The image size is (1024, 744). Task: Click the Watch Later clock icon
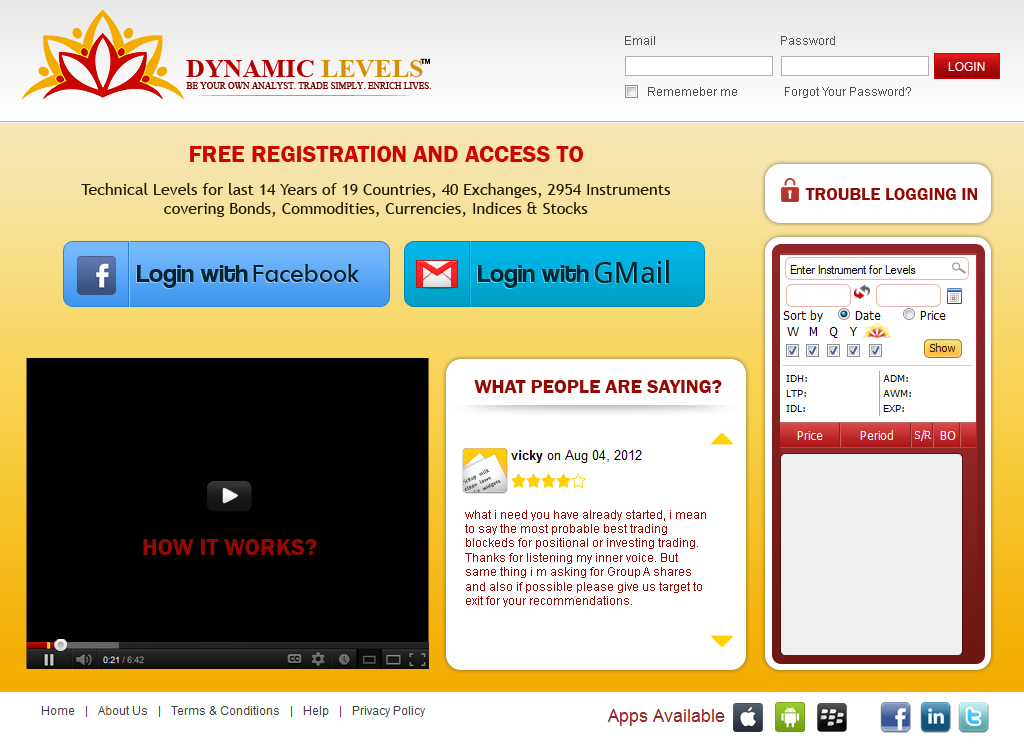tap(344, 660)
